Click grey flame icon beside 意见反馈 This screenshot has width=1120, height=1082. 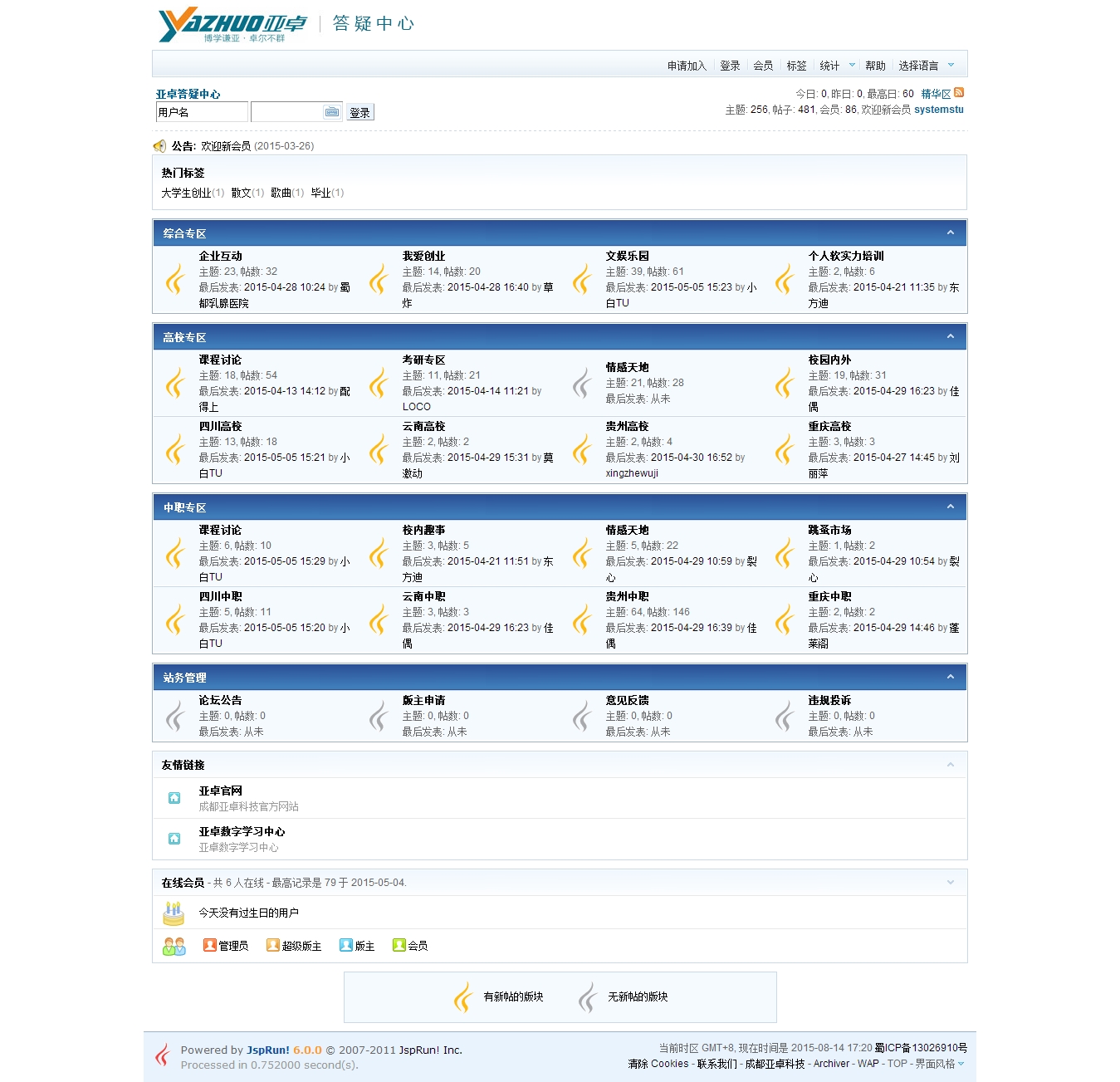[x=581, y=717]
